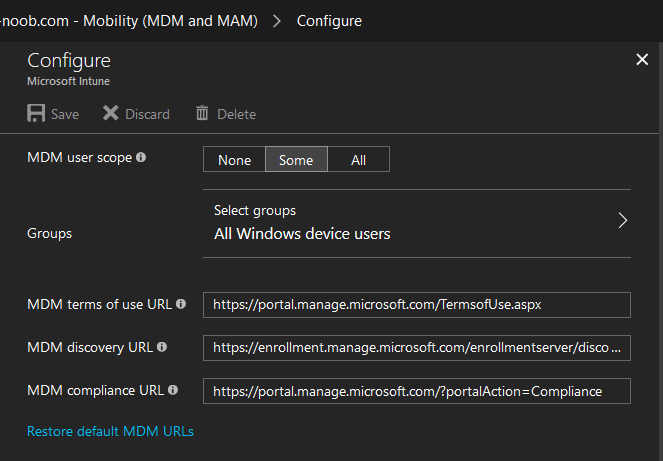Click info icon beside MDM terms of use URL
The image size is (663, 461).
coord(181,304)
